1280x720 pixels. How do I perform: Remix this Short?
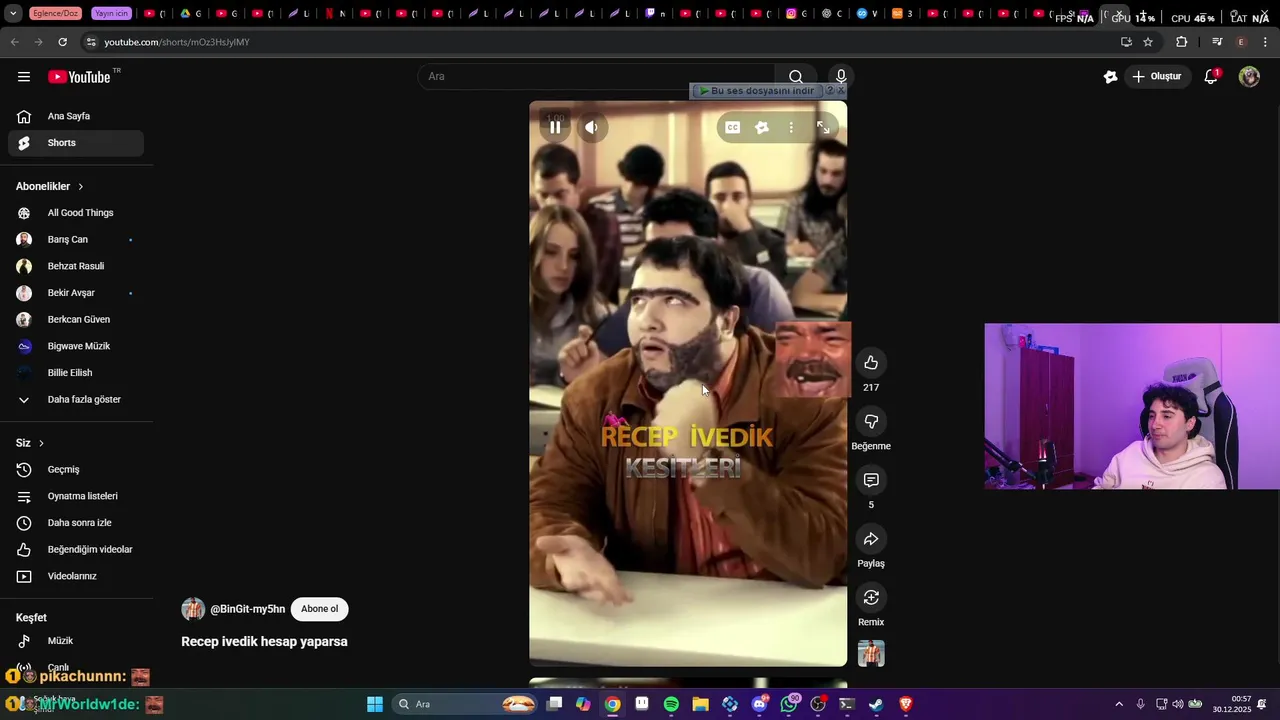coord(871,598)
